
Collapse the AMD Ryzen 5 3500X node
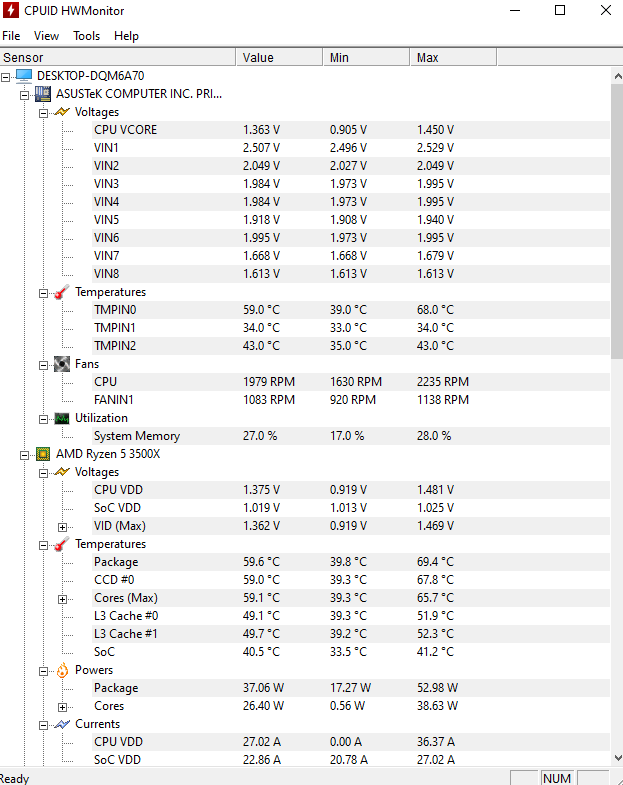click(25, 456)
